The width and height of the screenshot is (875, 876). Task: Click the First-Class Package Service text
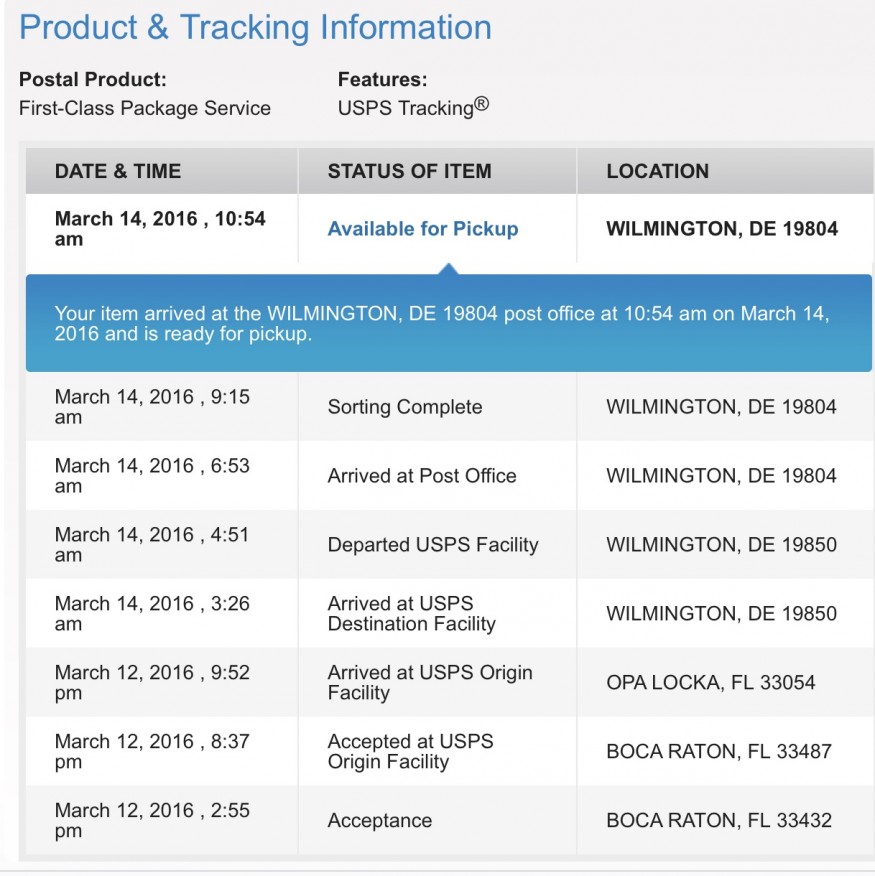[145, 108]
